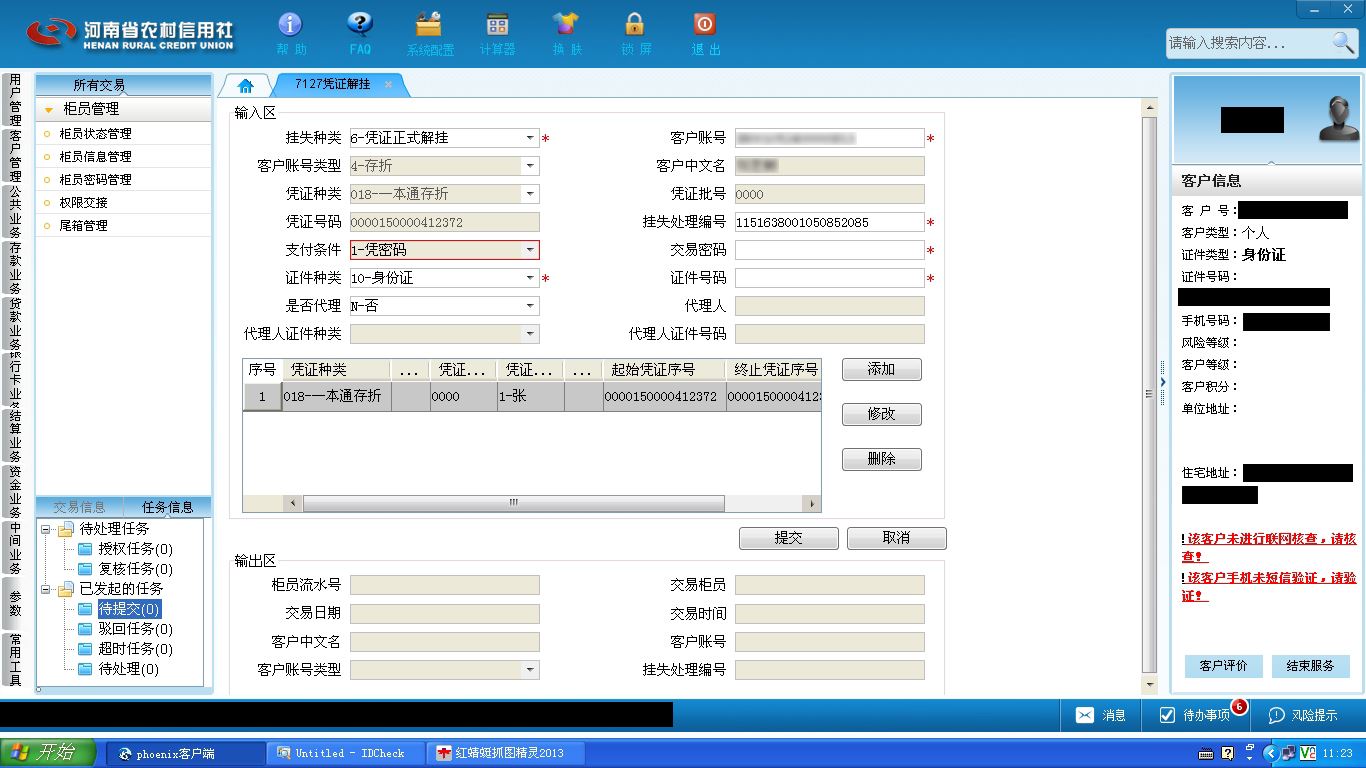Click the search magnifier icon
Screen dimensions: 1366x768
click(1343, 42)
